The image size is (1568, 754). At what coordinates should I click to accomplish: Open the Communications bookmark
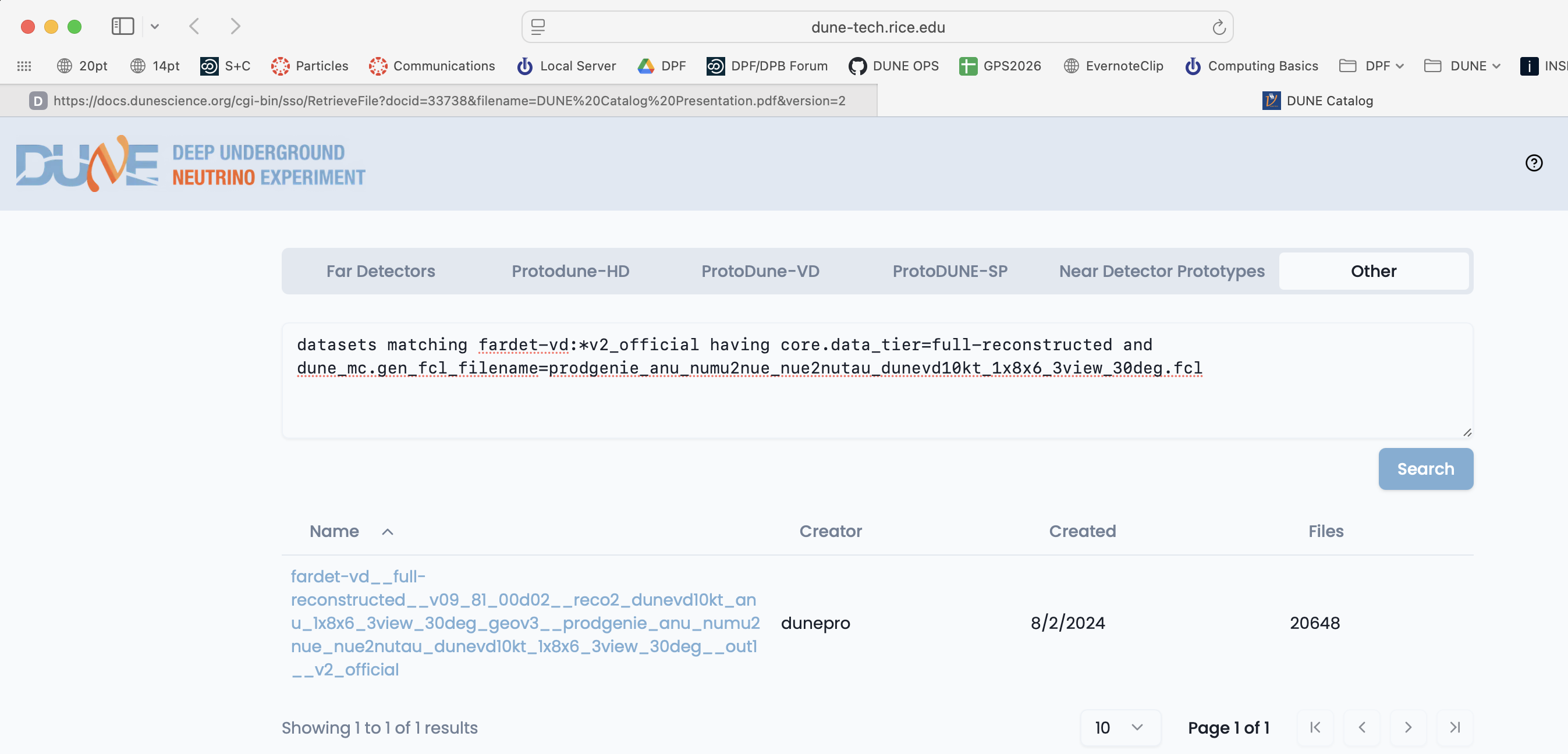432,66
